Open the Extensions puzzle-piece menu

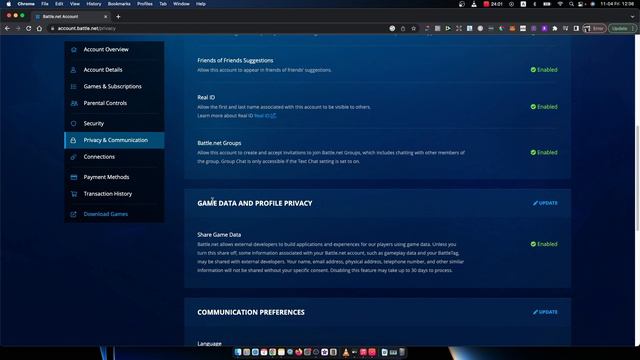555,29
